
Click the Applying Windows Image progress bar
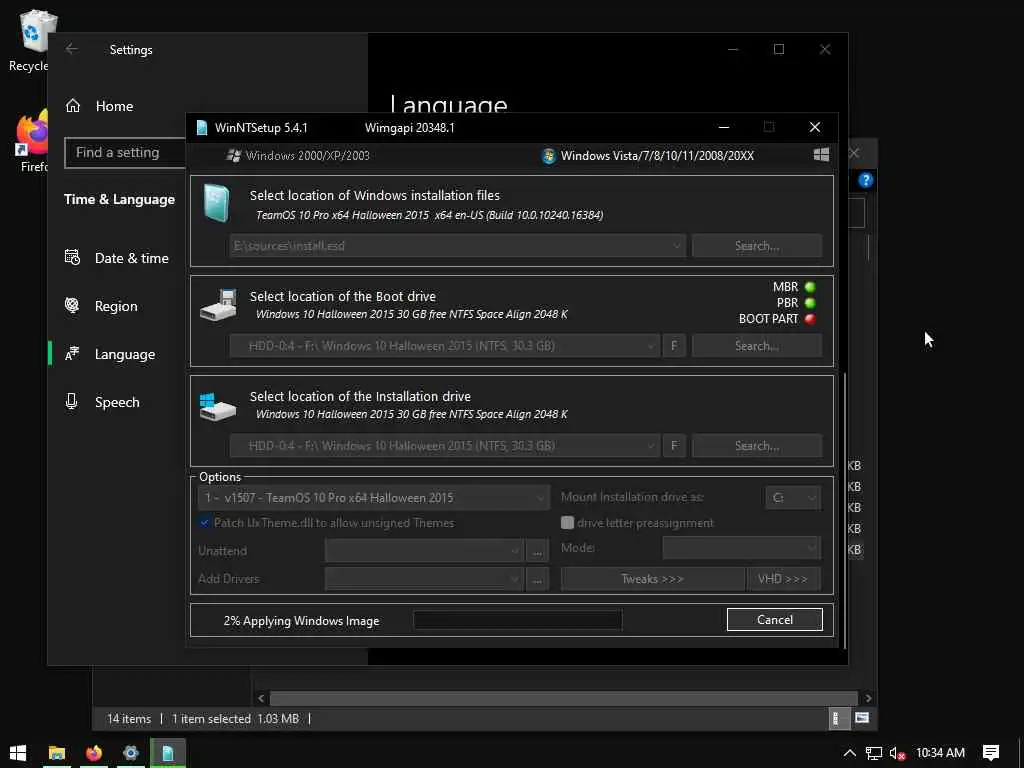tap(518, 620)
